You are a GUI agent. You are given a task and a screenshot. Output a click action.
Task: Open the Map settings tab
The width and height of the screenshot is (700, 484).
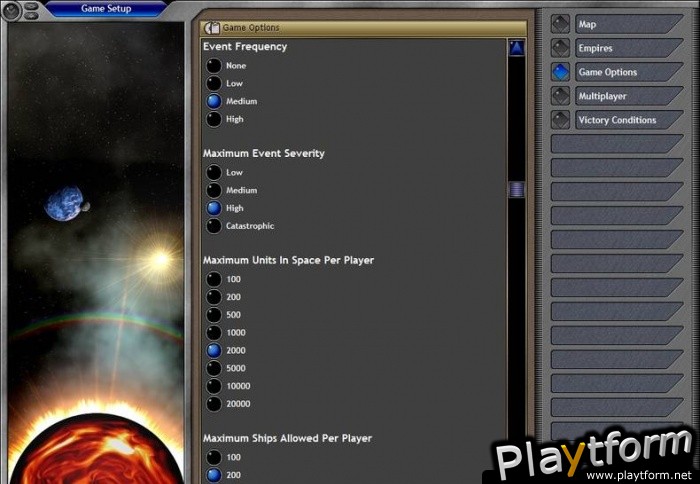(629, 25)
